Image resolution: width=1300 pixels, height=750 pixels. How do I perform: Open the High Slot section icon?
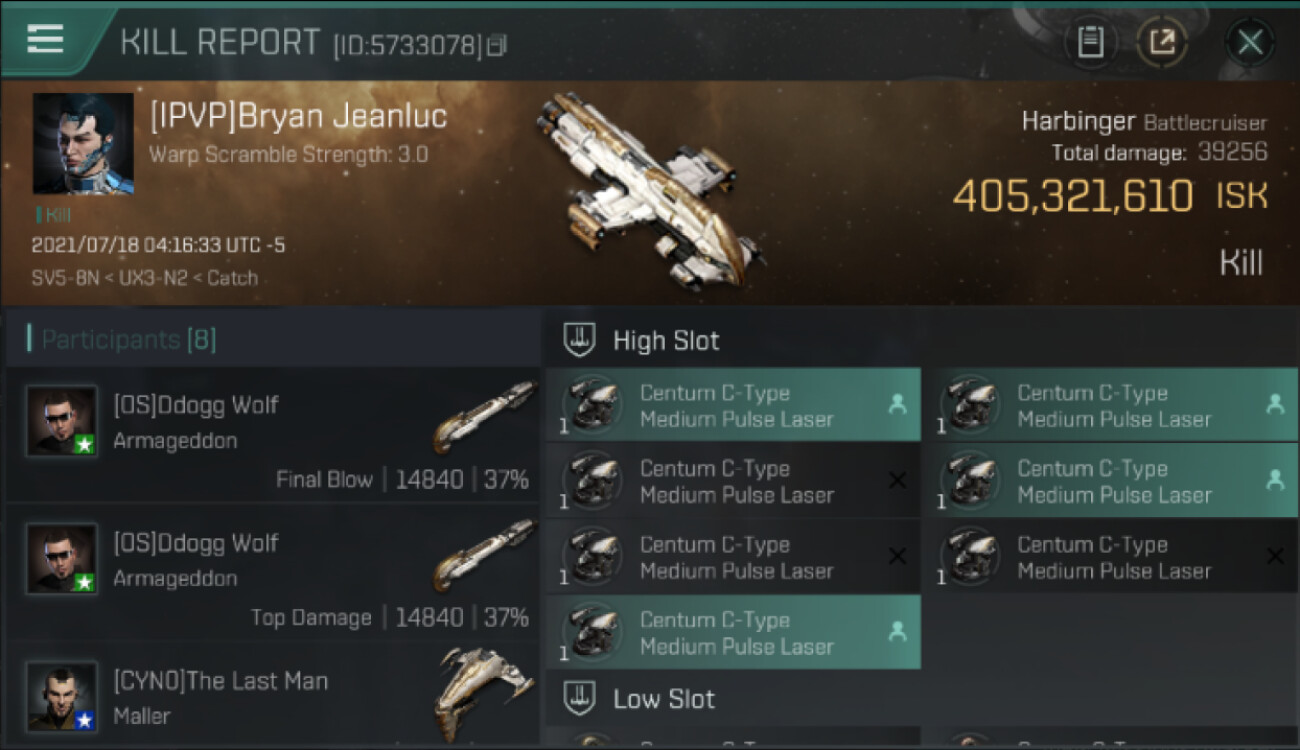(x=580, y=340)
